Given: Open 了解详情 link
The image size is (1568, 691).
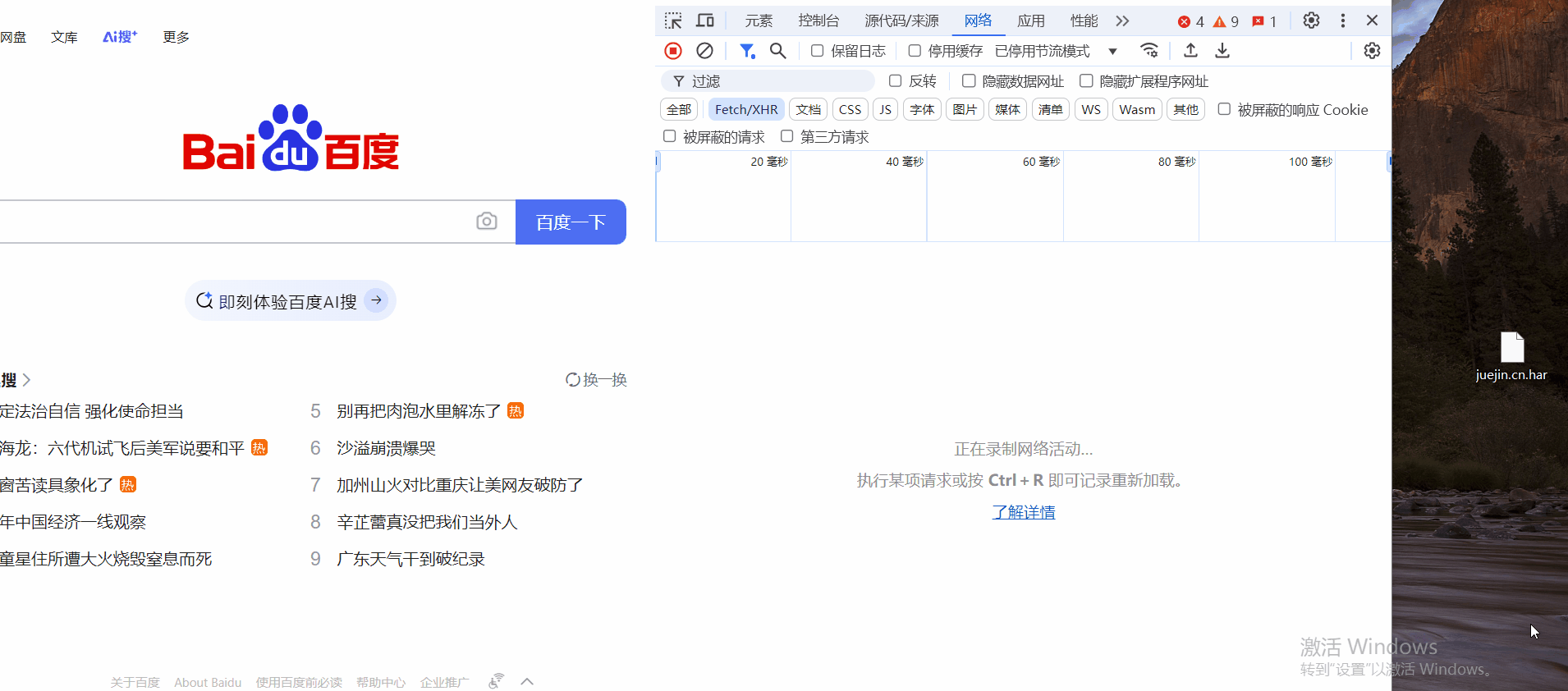Looking at the screenshot, I should click(x=1024, y=511).
